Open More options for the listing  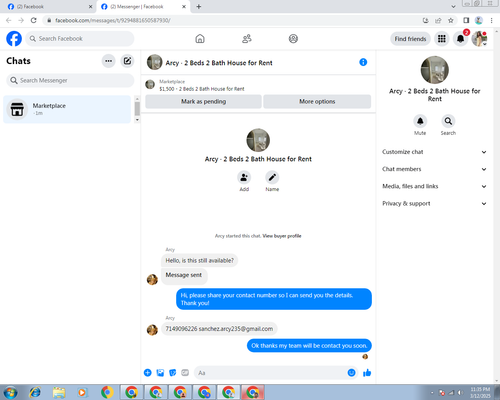click(317, 101)
